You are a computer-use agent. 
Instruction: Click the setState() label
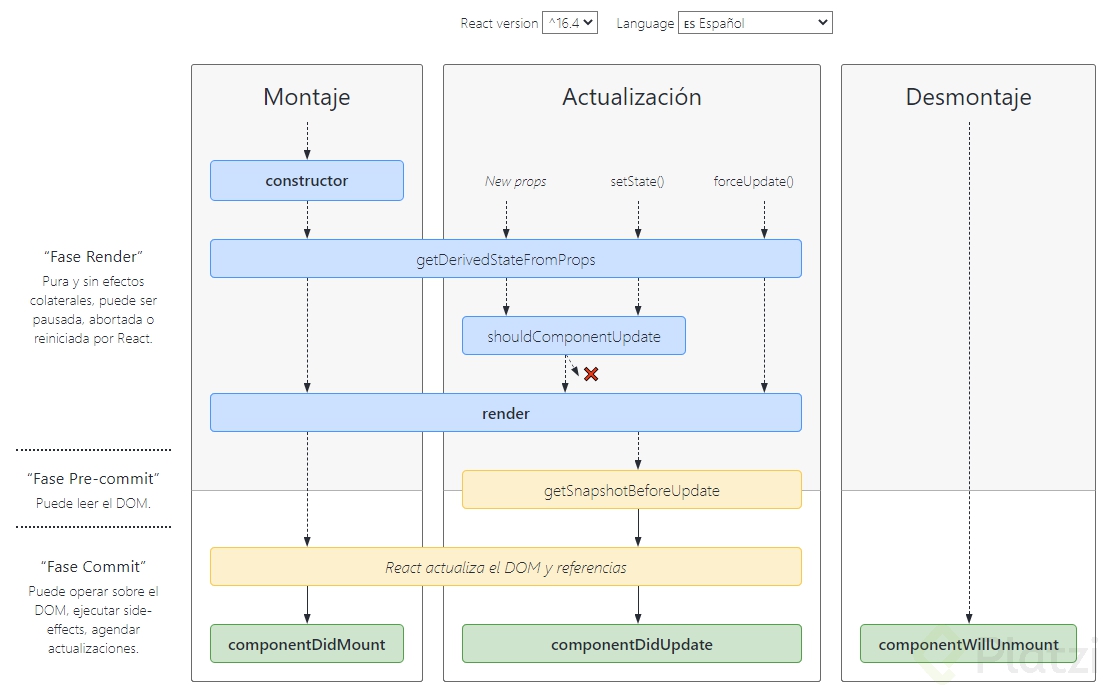638,181
